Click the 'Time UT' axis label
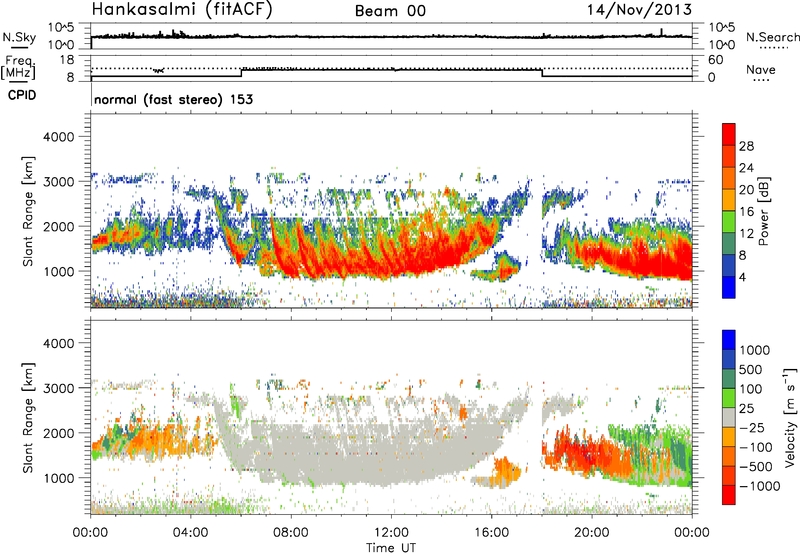 pyautogui.click(x=391, y=548)
